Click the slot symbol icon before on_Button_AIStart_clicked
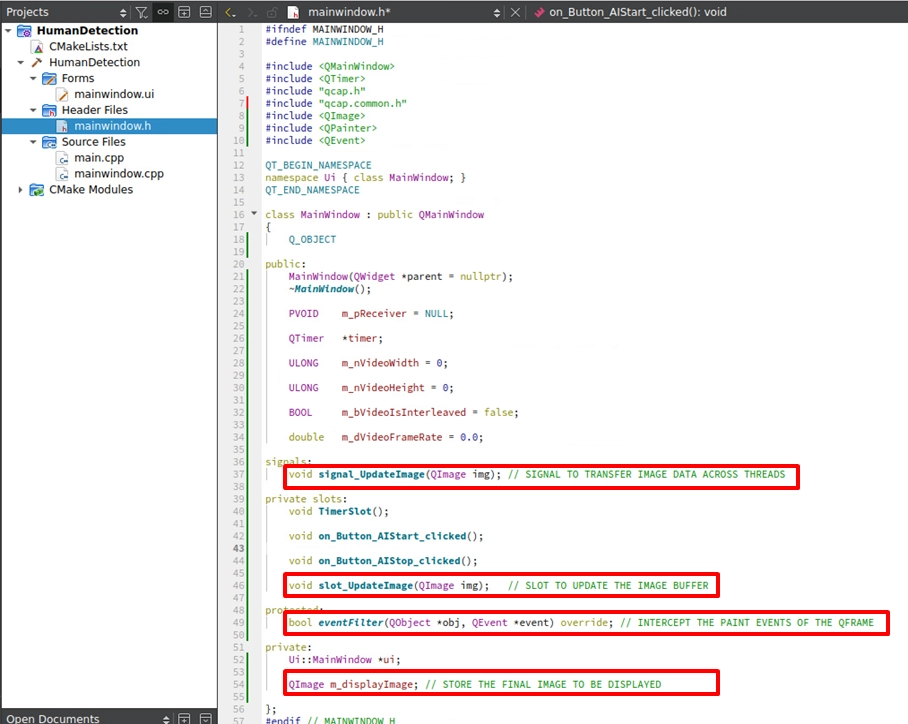The width and height of the screenshot is (908, 724). click(x=539, y=12)
